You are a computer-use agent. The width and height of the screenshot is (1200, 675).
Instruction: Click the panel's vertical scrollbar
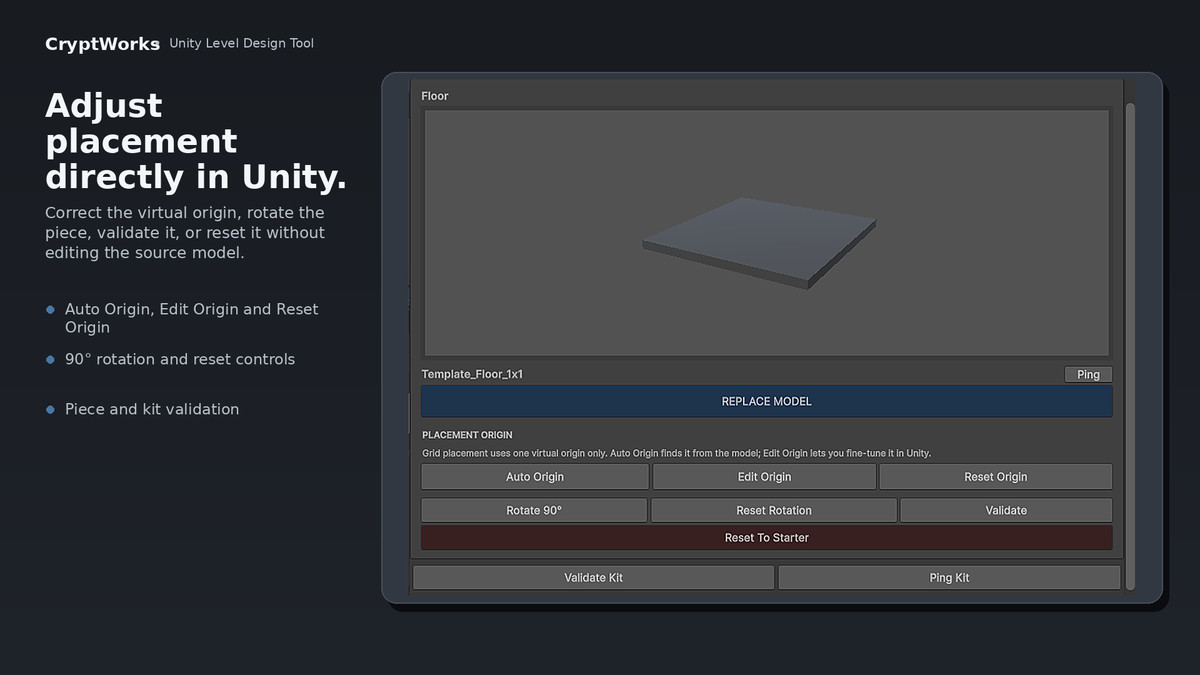pos(1131,345)
